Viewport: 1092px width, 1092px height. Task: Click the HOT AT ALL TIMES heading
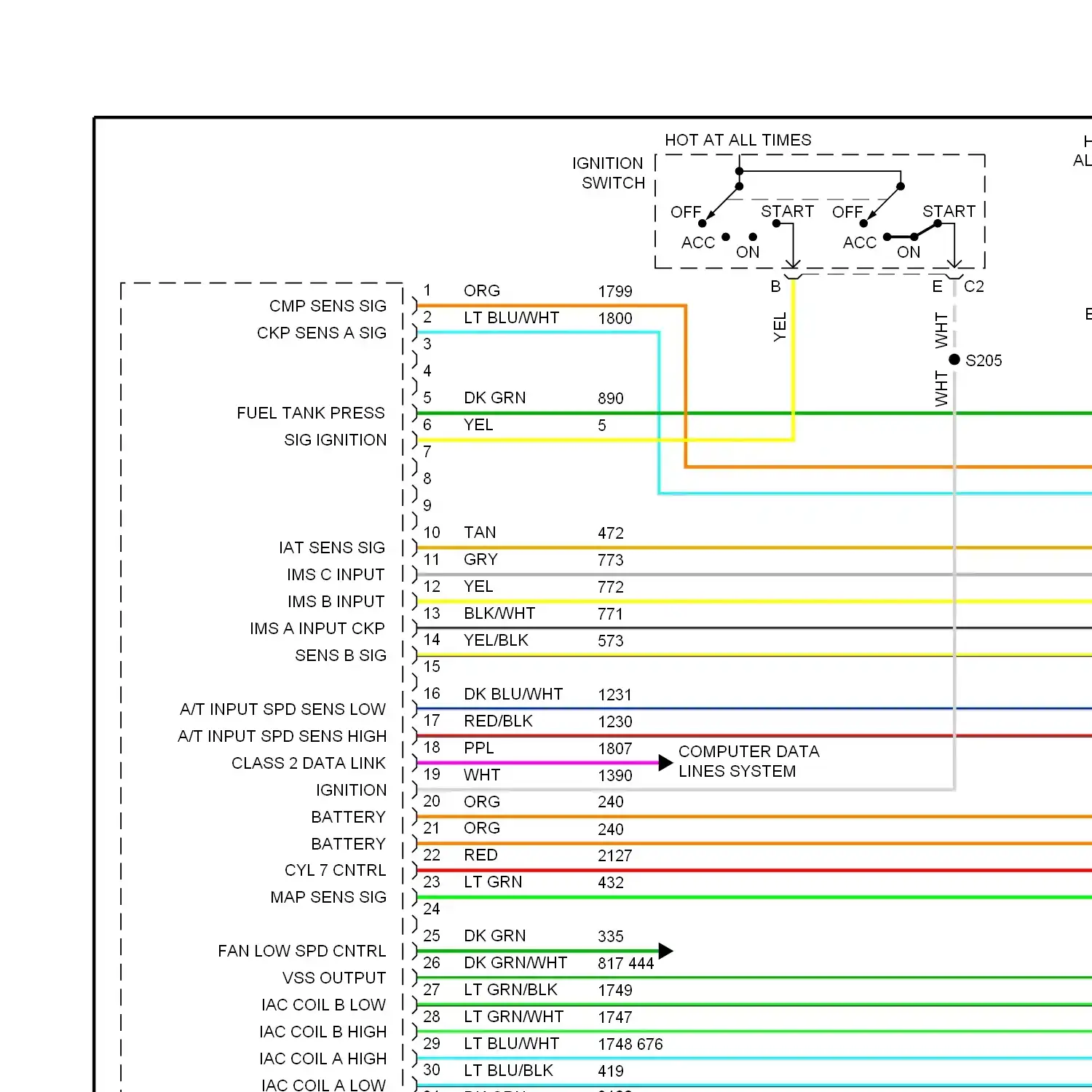[737, 140]
